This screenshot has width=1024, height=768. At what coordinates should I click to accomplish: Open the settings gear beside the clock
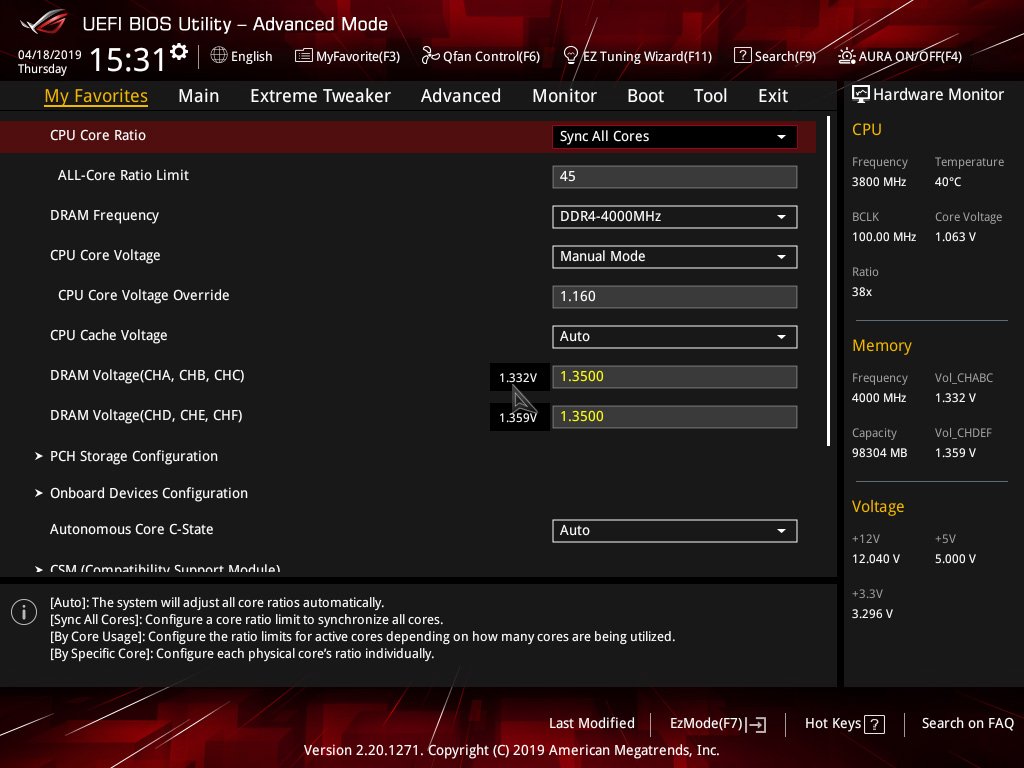click(179, 51)
